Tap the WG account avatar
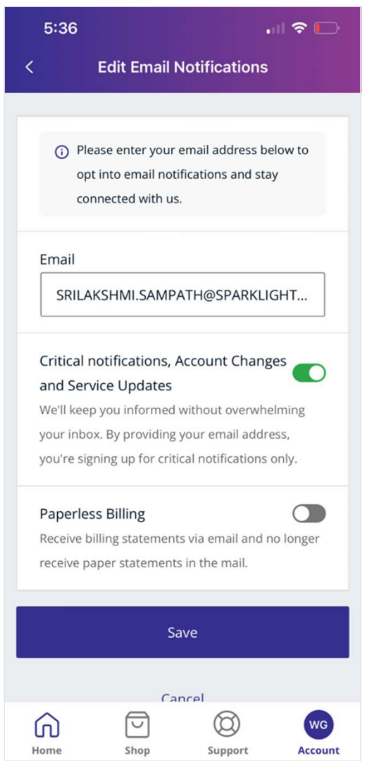This screenshot has height=770, width=369. click(318, 725)
